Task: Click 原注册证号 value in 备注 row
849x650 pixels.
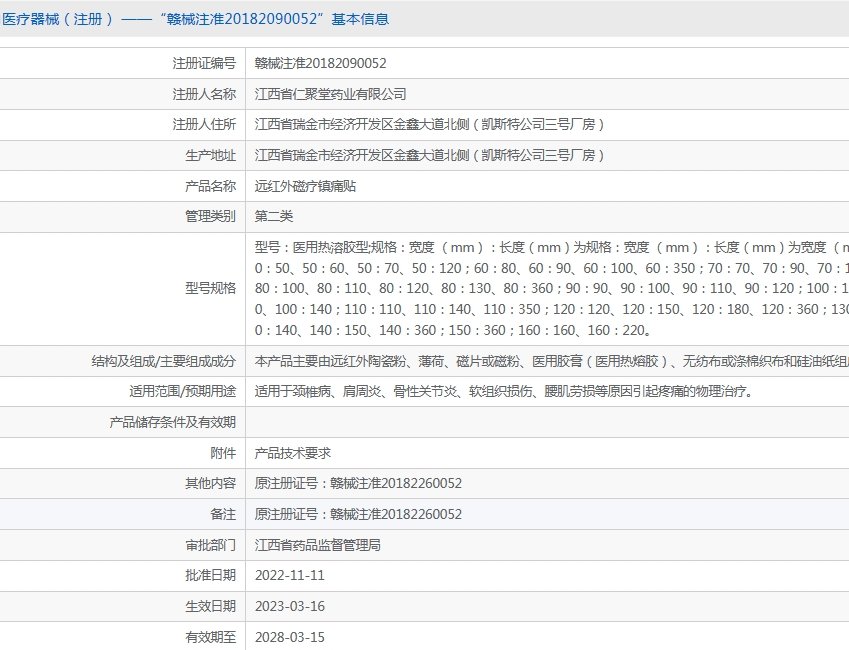Action: [x=358, y=514]
